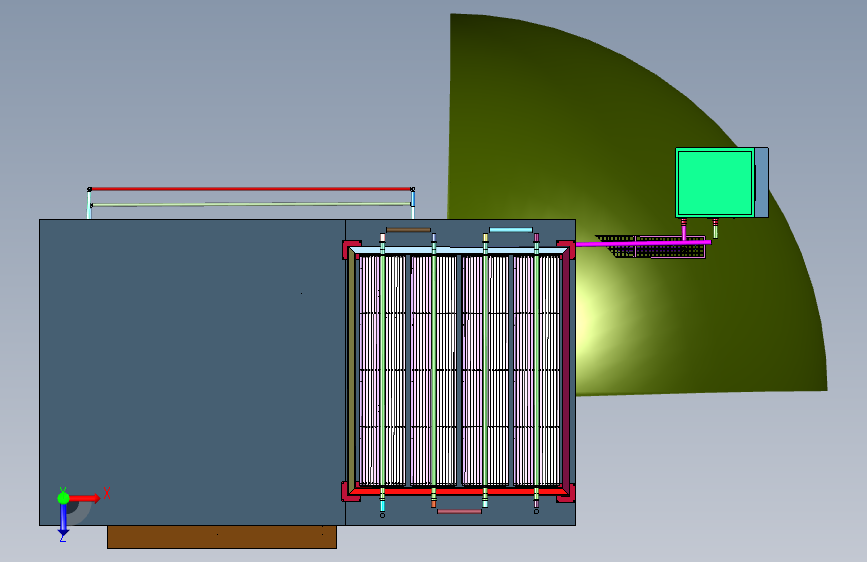
Task: Select the large blue-gray left panel
Action: (x=192, y=372)
